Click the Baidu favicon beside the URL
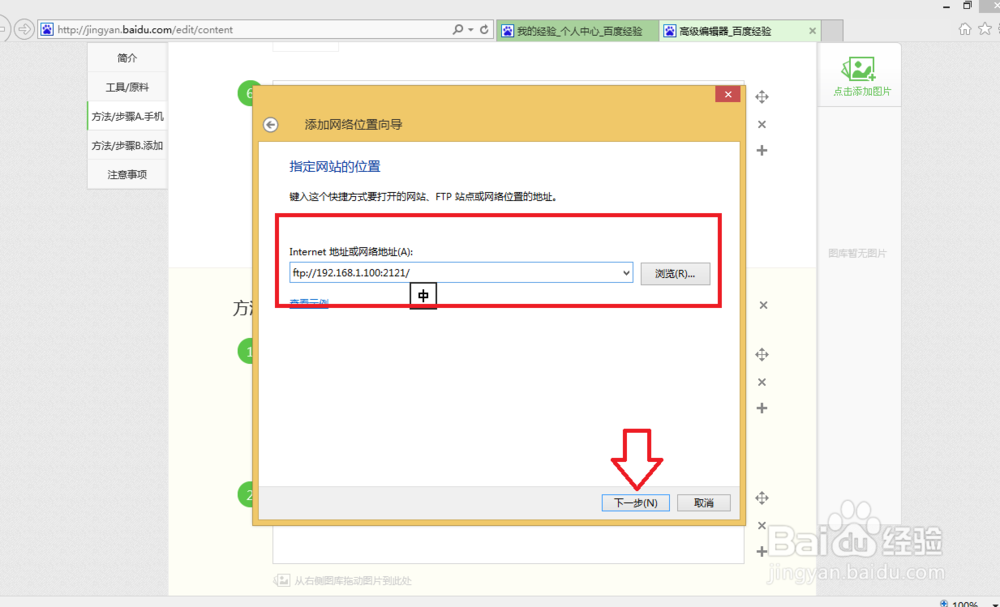Viewport: 1000px width, 607px height. pos(46,28)
